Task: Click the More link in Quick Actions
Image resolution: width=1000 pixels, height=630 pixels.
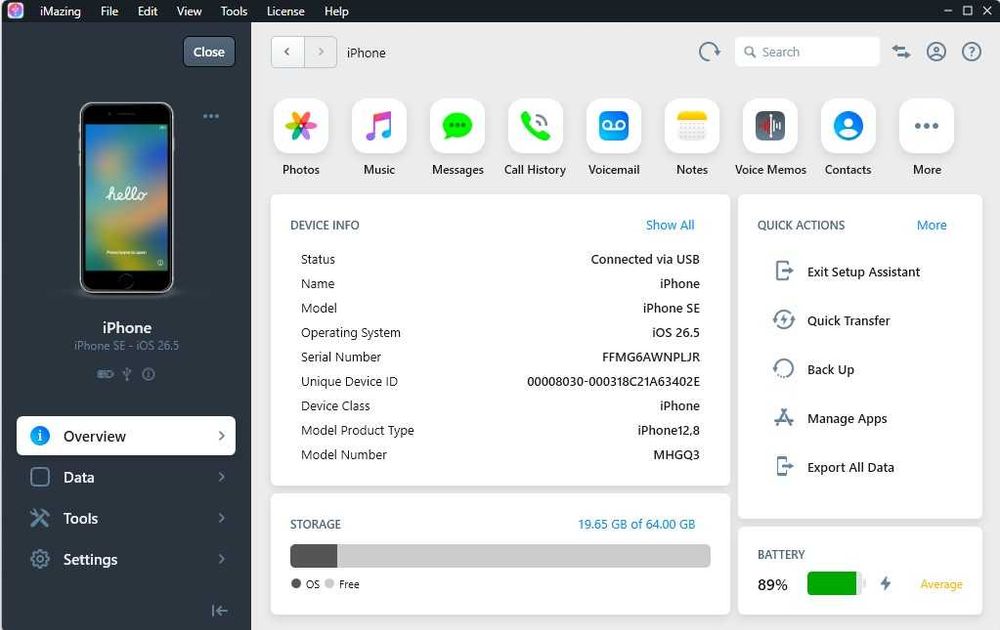Action: point(931,225)
